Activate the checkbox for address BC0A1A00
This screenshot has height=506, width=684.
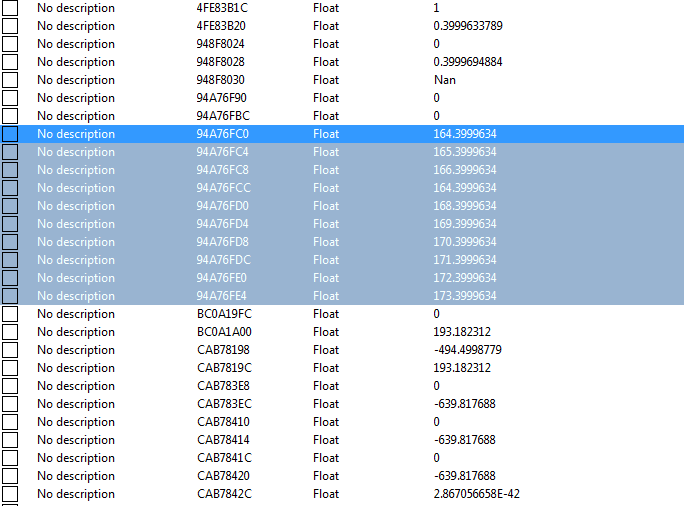(x=10, y=332)
